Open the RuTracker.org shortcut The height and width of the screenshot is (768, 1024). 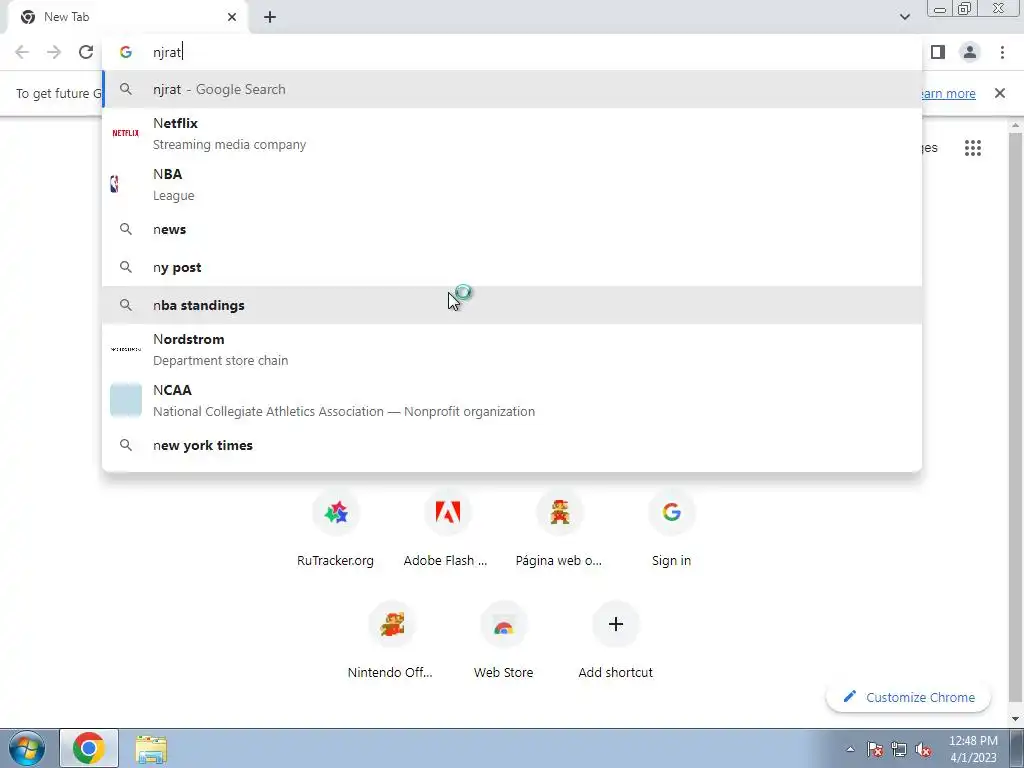(x=336, y=529)
